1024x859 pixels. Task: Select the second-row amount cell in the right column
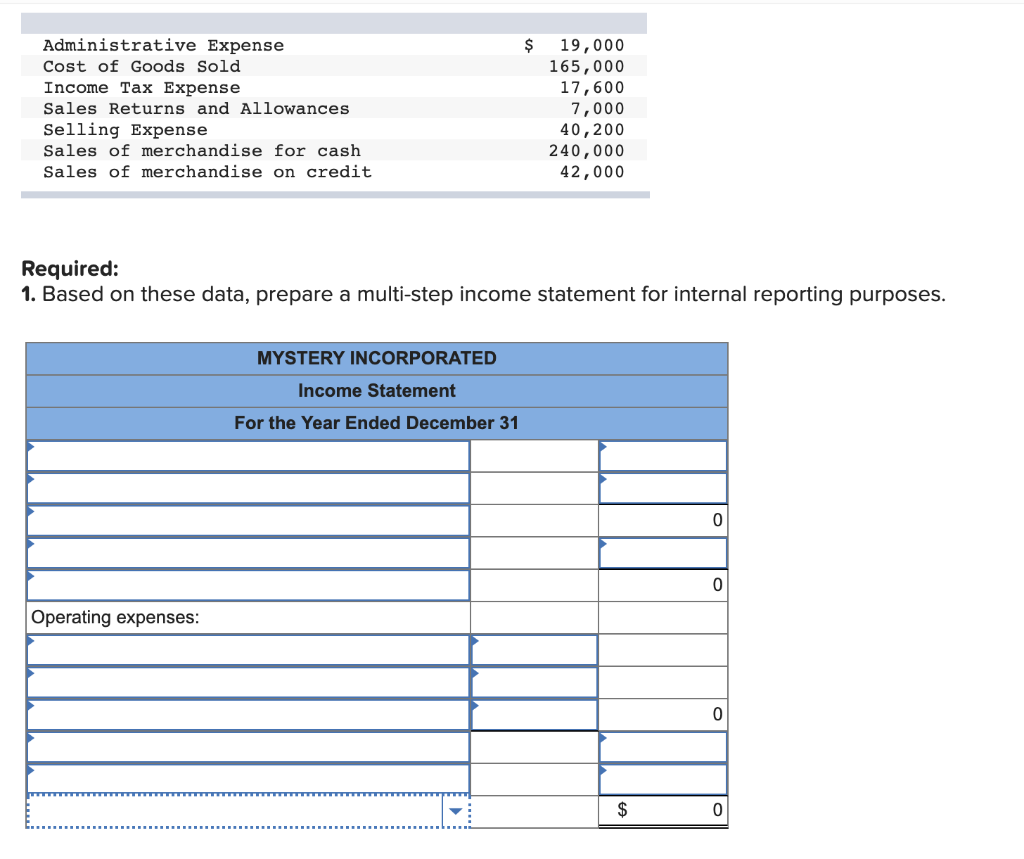[663, 488]
